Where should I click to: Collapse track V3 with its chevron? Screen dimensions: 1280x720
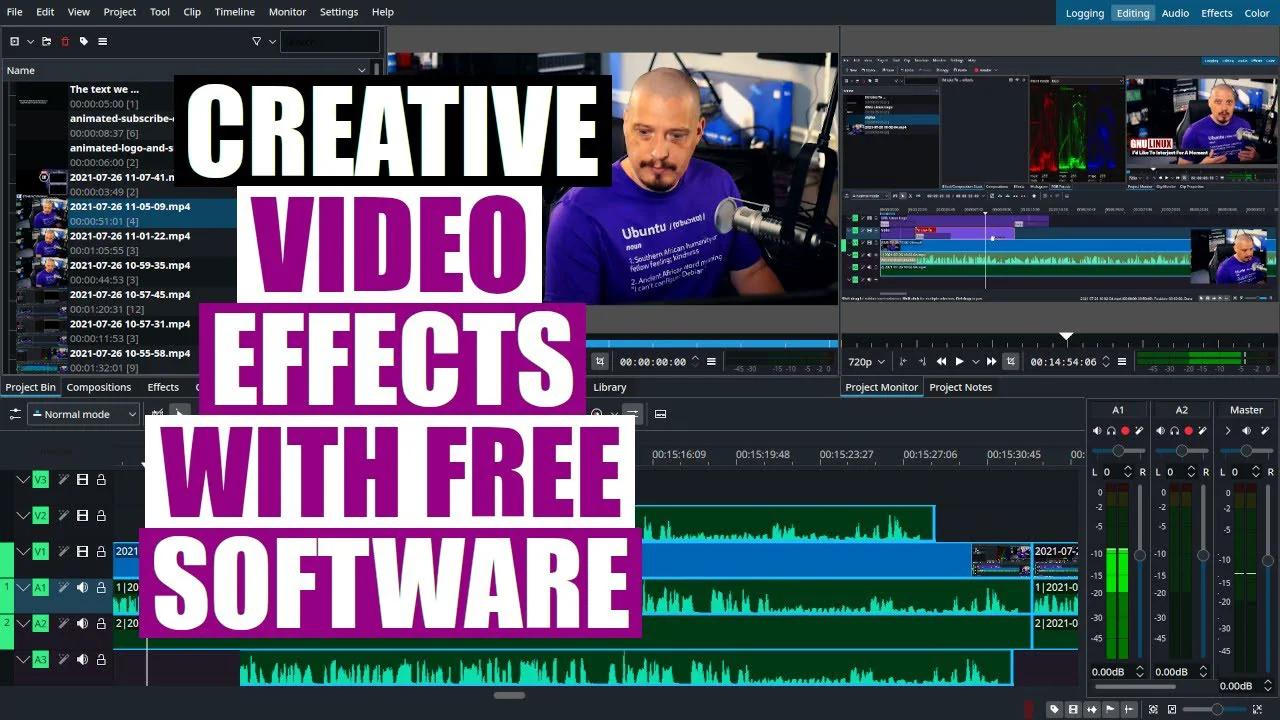23,480
